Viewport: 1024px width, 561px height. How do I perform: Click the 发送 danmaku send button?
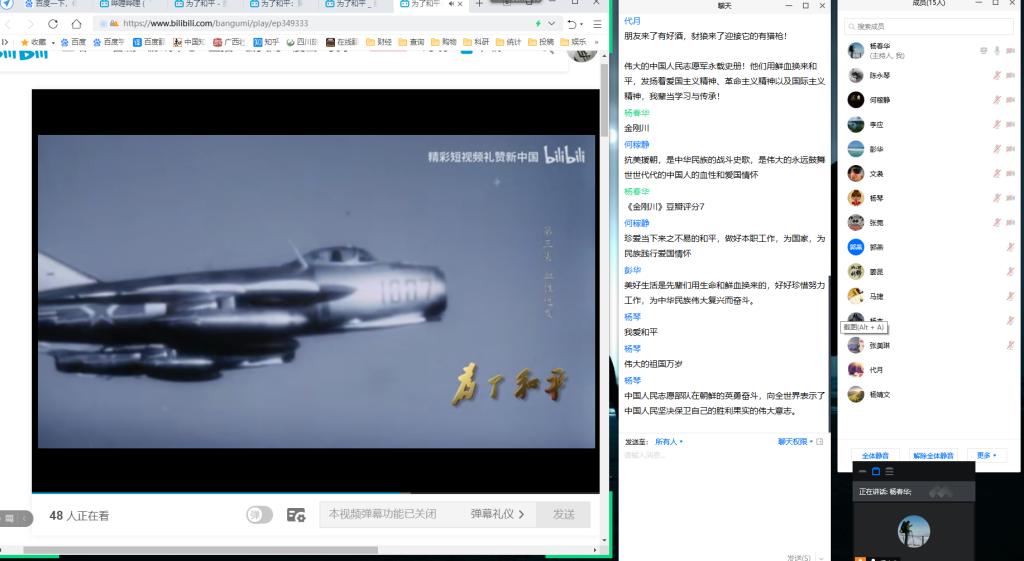click(564, 514)
